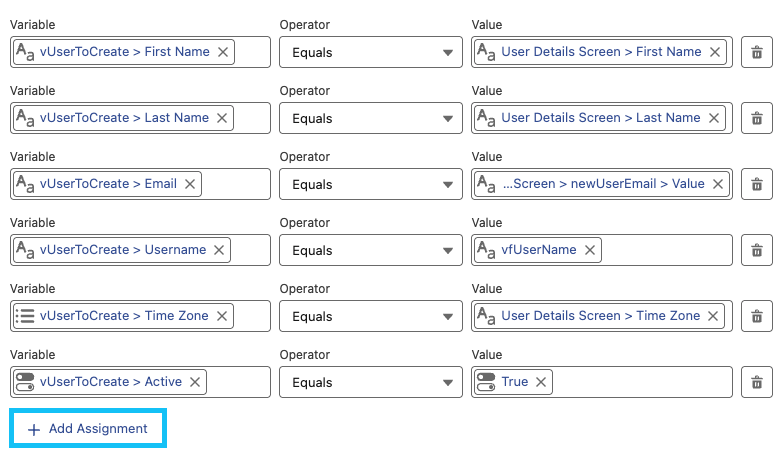
Task: Click Add Assignment button
Action: (88, 429)
